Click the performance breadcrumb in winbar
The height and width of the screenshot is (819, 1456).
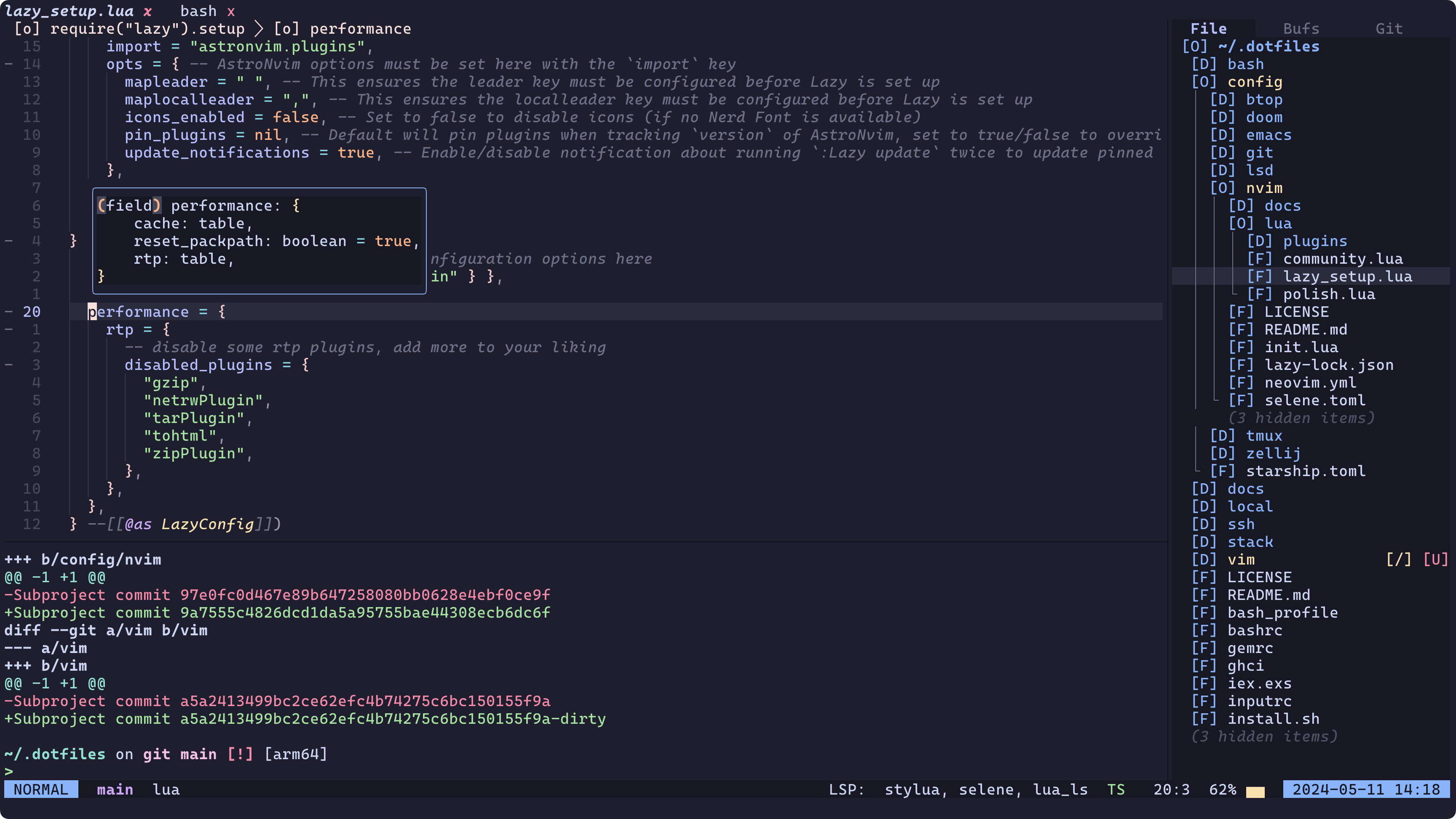tap(360, 29)
